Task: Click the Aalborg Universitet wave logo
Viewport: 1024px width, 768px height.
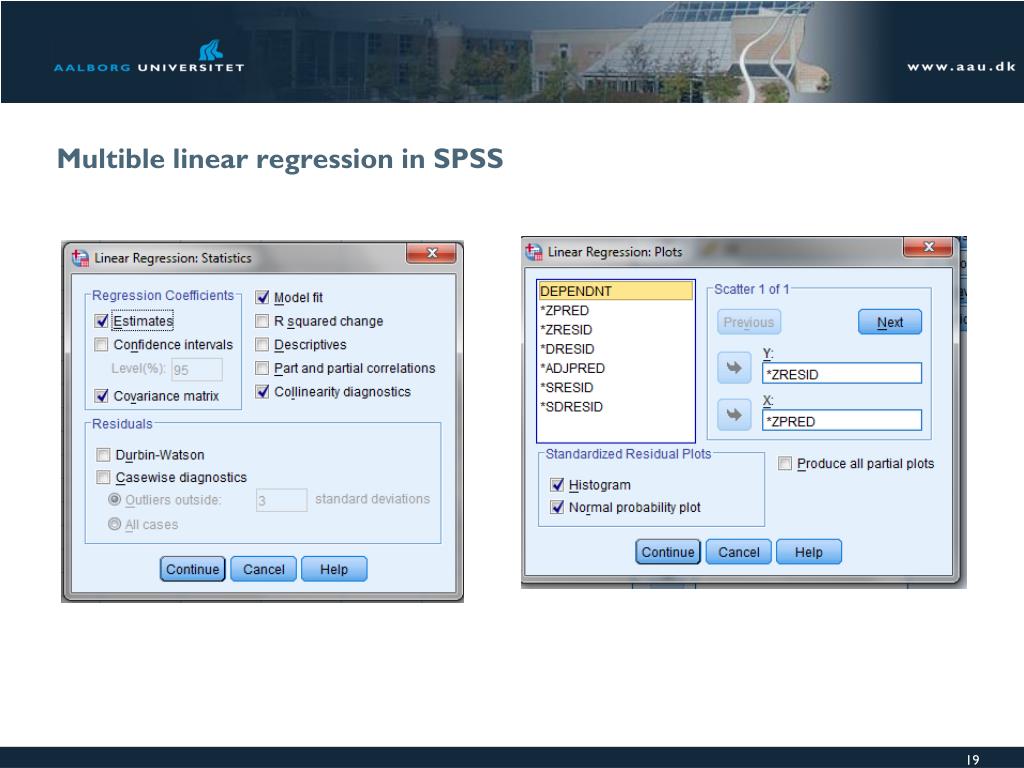Action: point(210,50)
